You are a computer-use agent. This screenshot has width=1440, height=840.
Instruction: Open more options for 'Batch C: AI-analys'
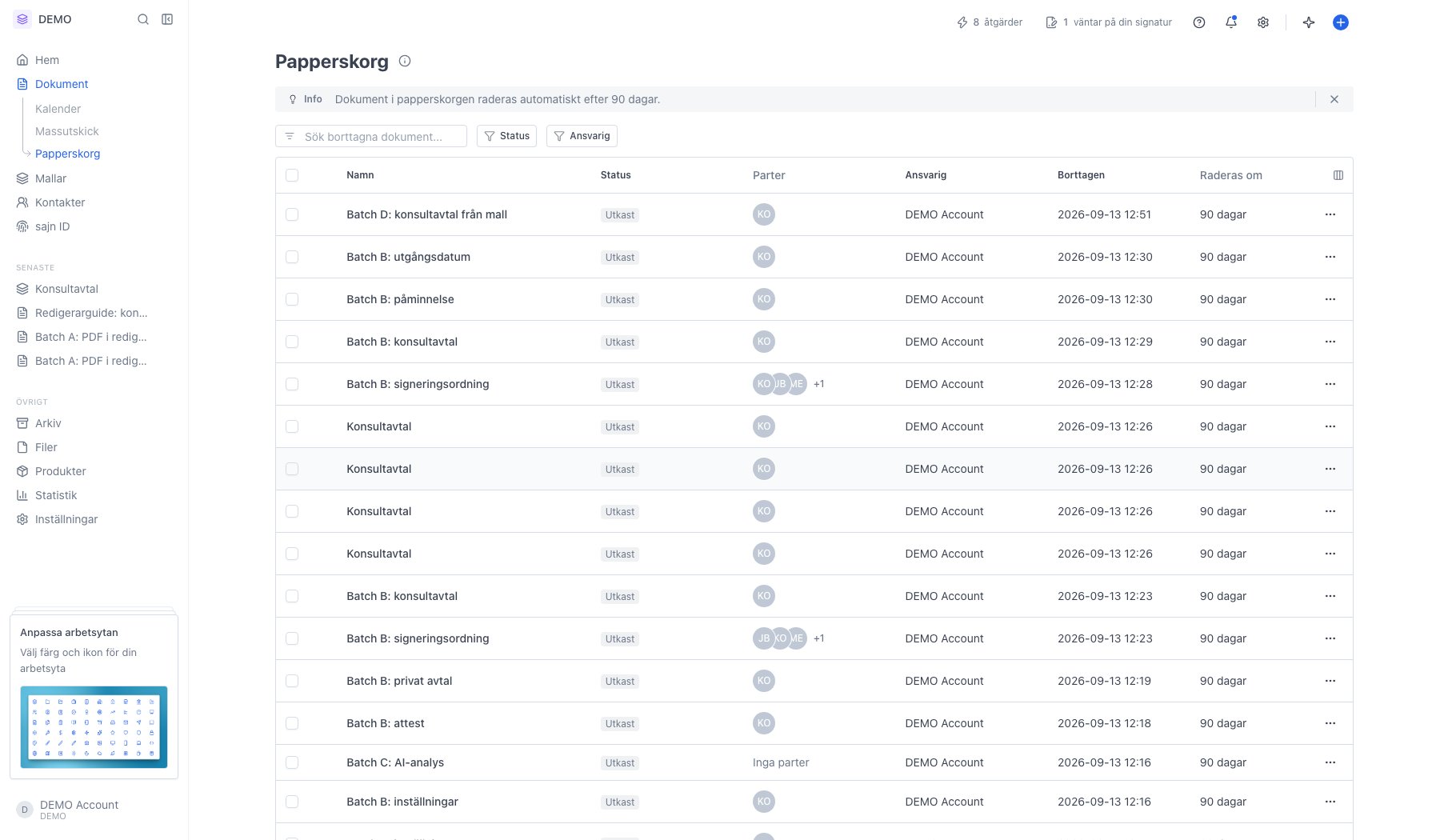[x=1330, y=762]
